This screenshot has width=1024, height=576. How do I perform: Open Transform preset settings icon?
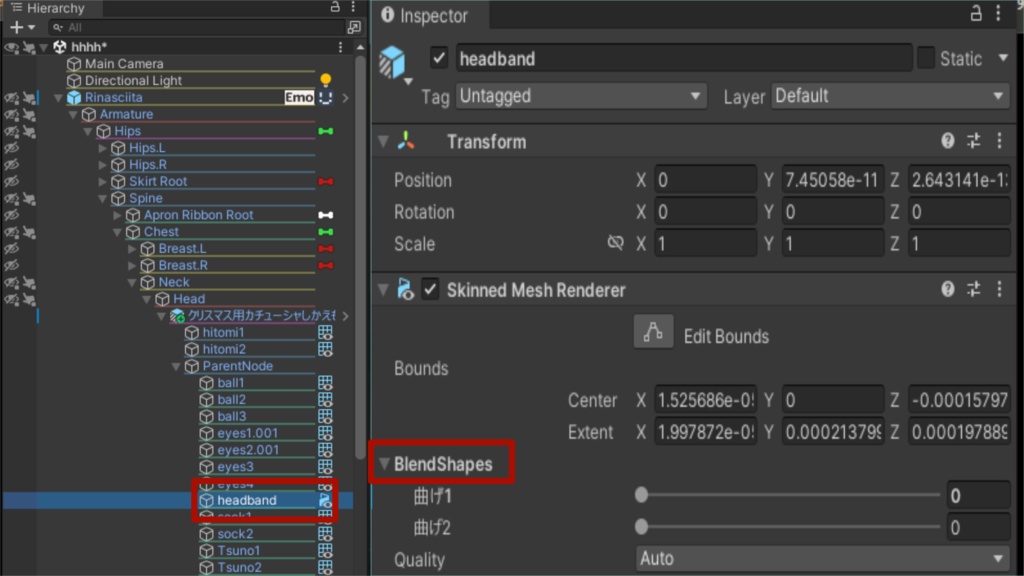point(974,141)
